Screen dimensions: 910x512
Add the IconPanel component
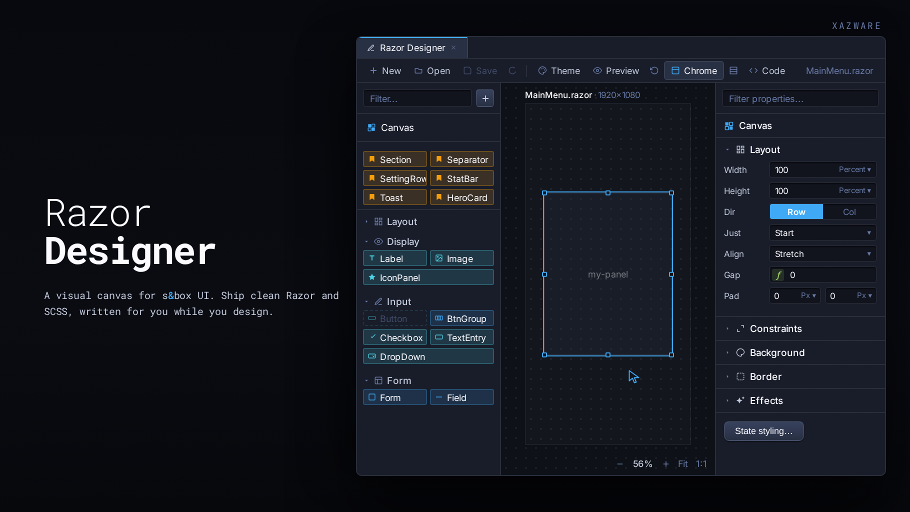428,277
